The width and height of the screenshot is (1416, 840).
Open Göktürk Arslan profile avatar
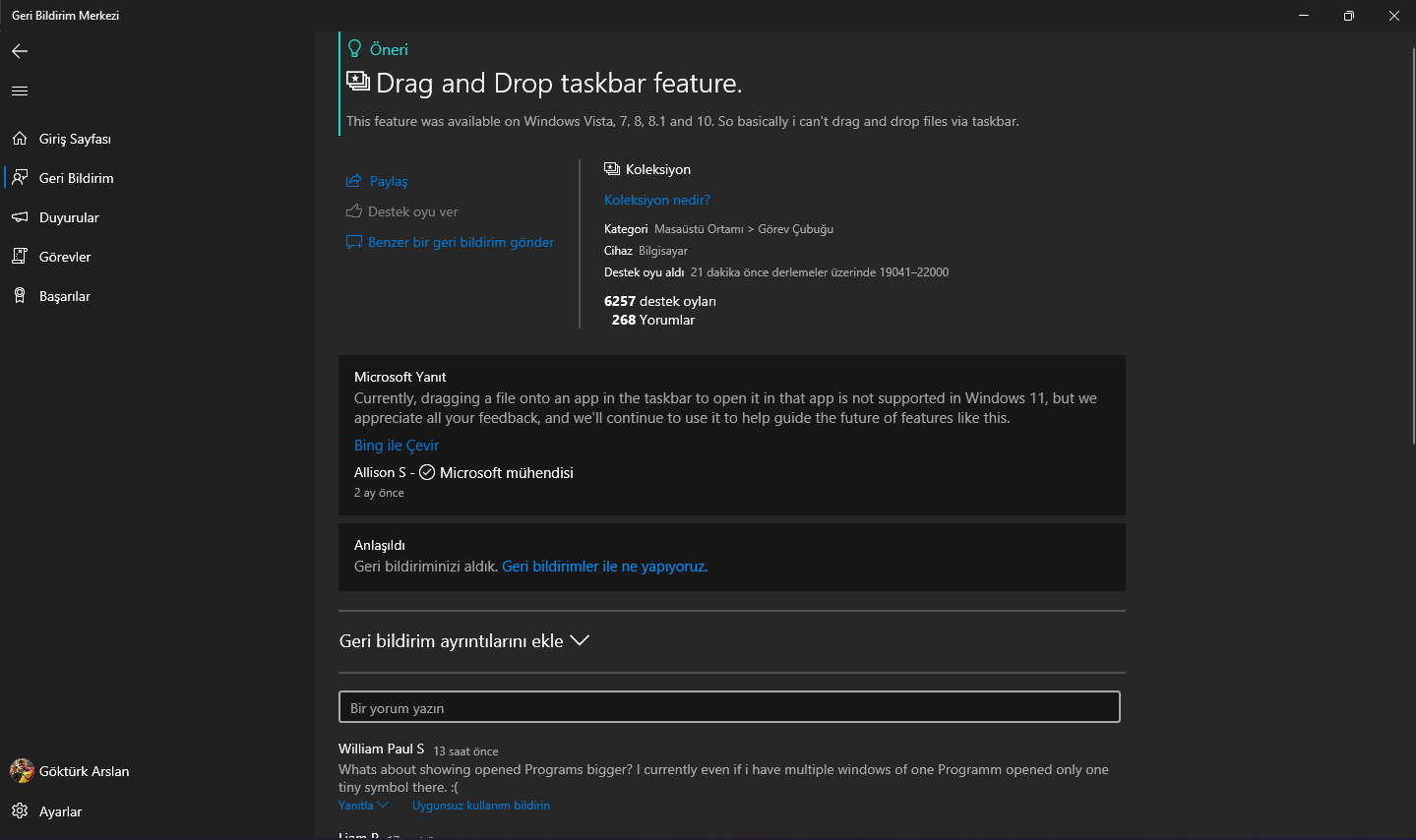click(22, 771)
